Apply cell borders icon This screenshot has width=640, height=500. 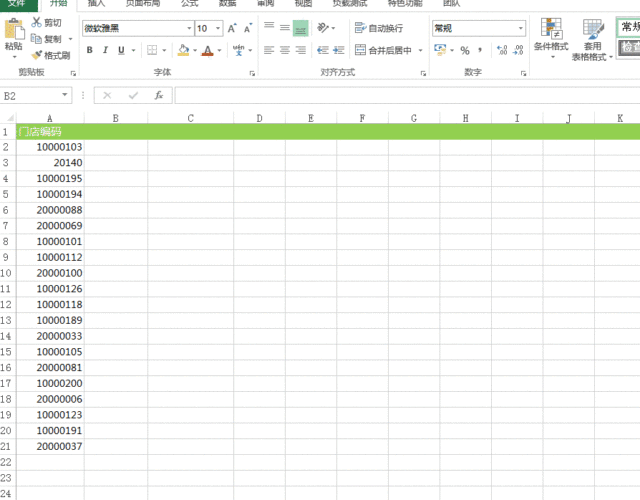[x=152, y=50]
